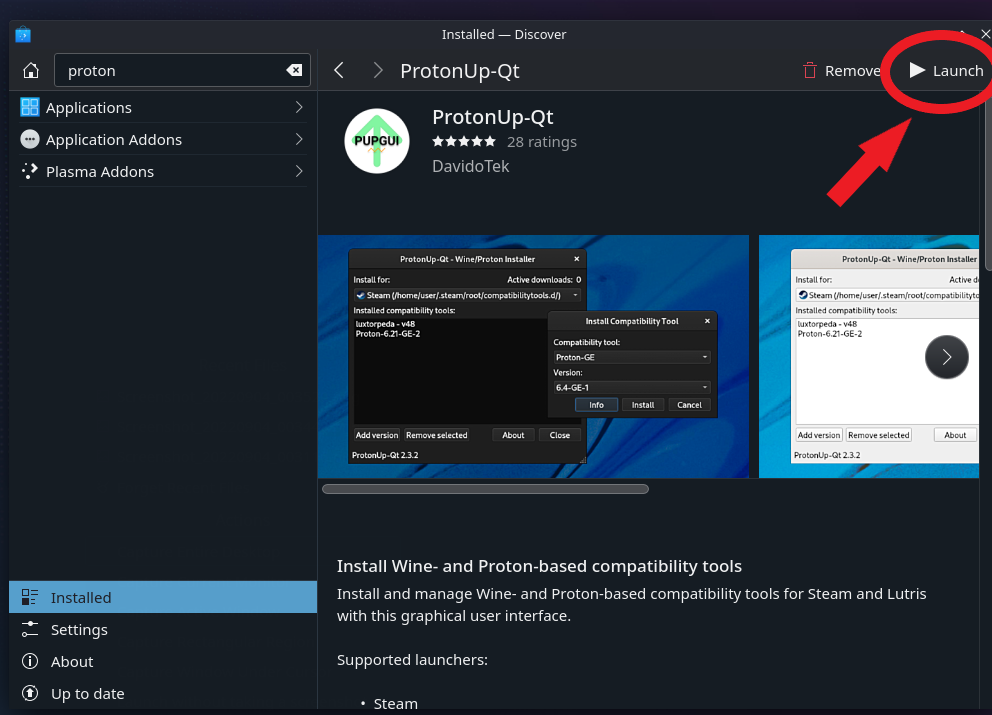Expand Application Addons chevron
This screenshot has height=715, width=992.
click(299, 139)
